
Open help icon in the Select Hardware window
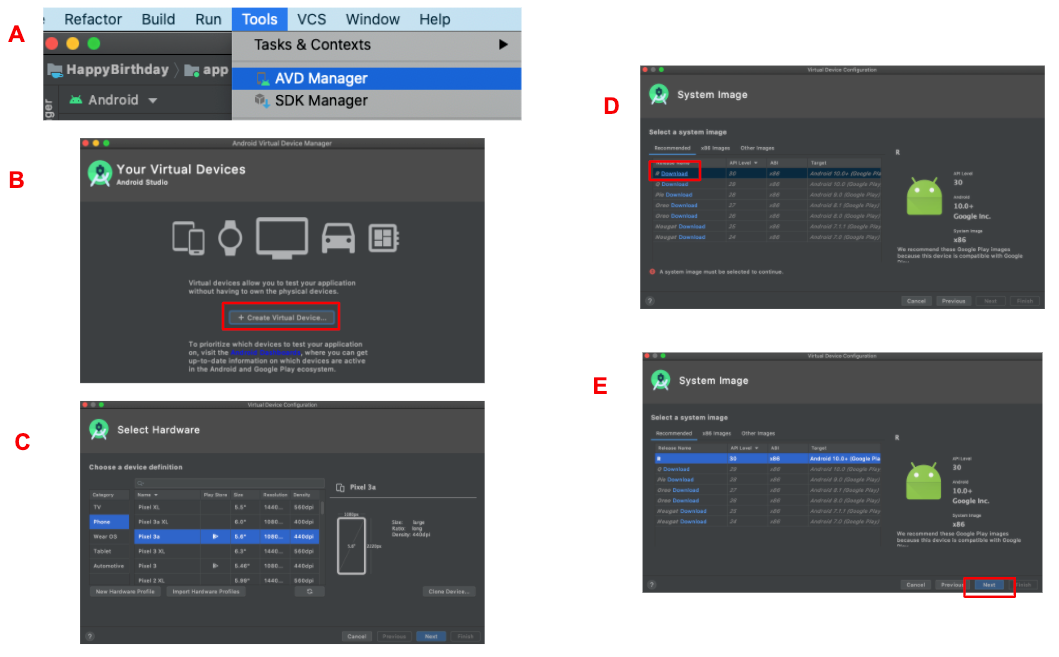point(91,636)
